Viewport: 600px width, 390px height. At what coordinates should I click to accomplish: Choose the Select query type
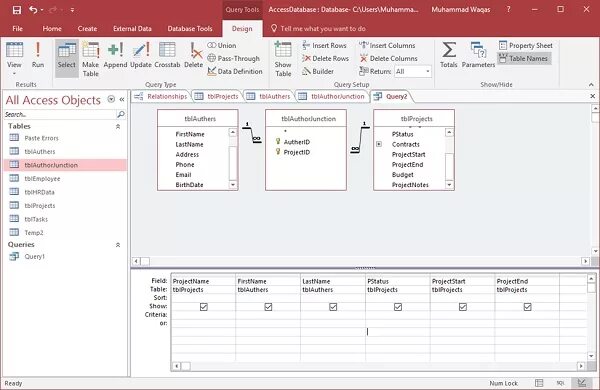click(67, 58)
